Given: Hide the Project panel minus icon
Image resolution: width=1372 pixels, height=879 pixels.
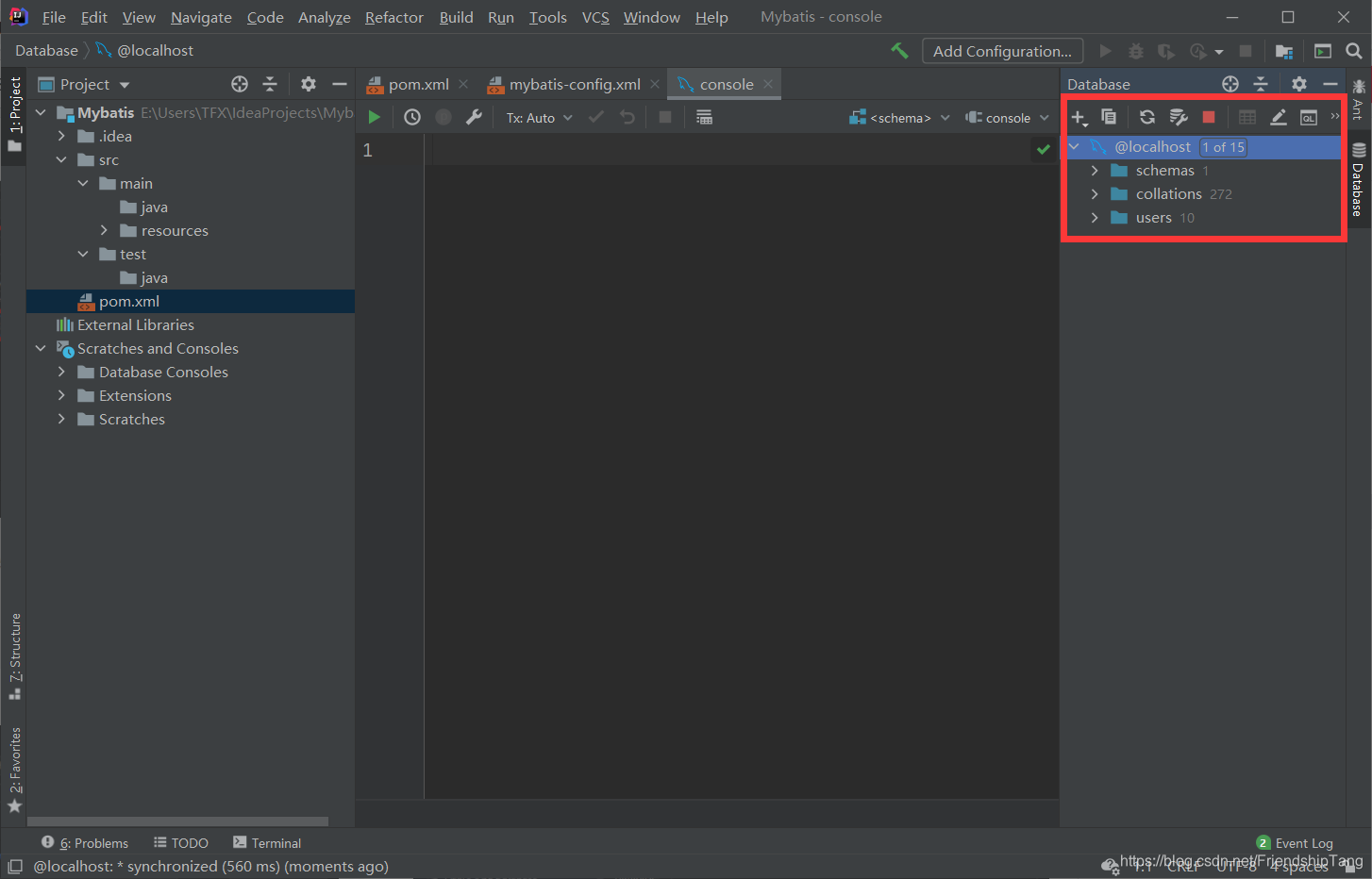Looking at the screenshot, I should 340,84.
